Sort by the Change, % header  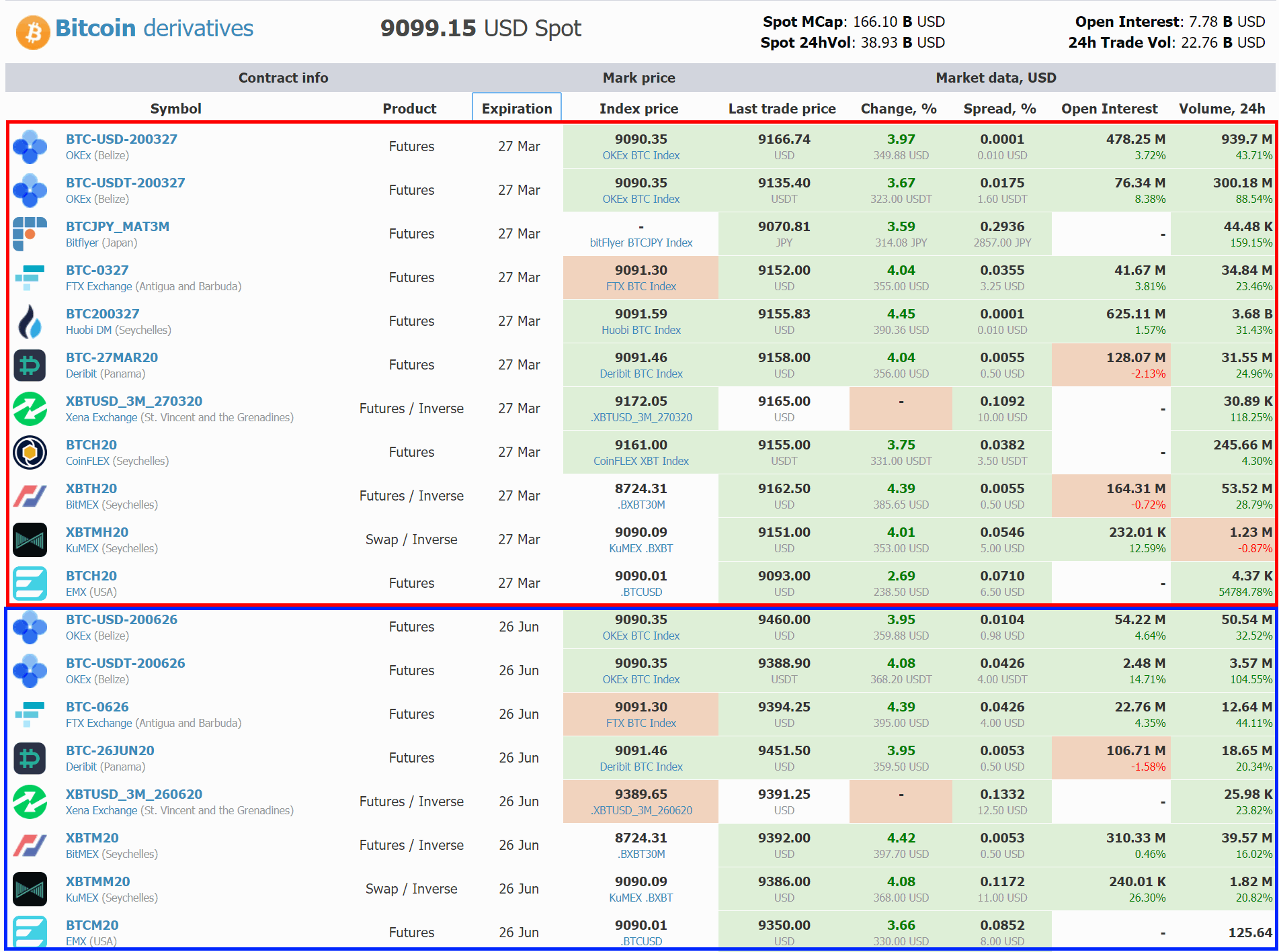click(x=899, y=108)
